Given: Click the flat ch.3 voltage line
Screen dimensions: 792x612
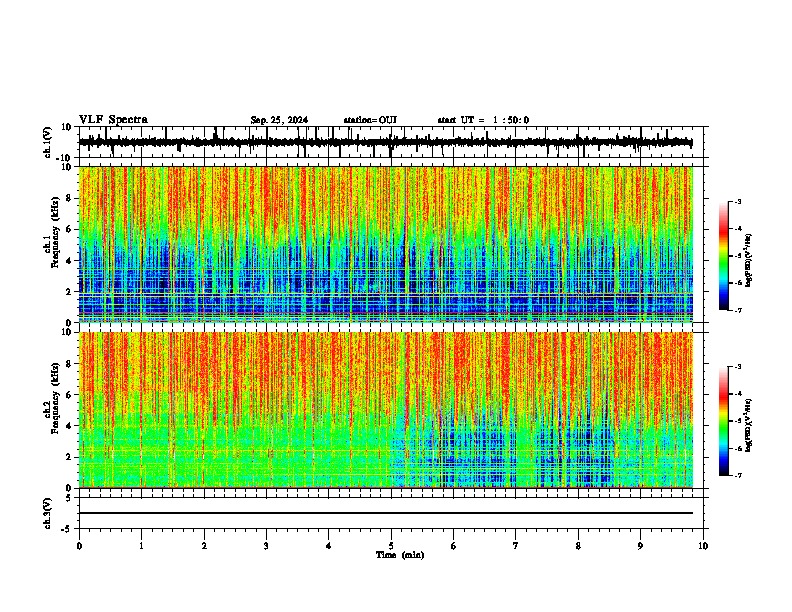Looking at the screenshot, I should point(386,513).
